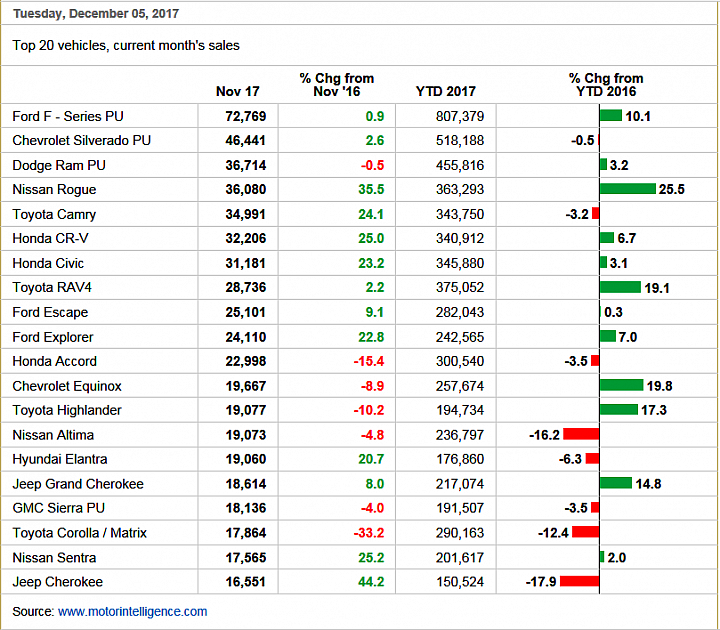Click the red Nissan Altima -16.2 bar
720x630 pixels.
click(x=581, y=434)
